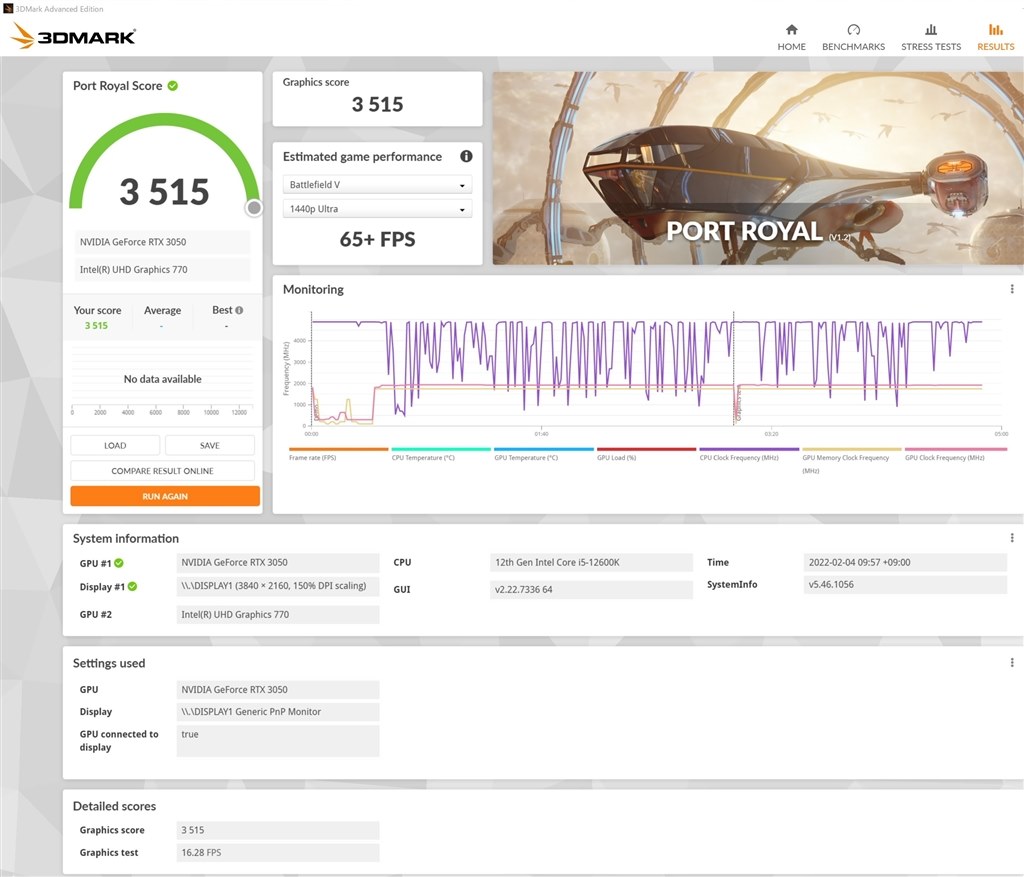Click the DISPLAY1 Generic PnP Monitor value
Viewport: 1024px width, 877px height.
coord(278,712)
